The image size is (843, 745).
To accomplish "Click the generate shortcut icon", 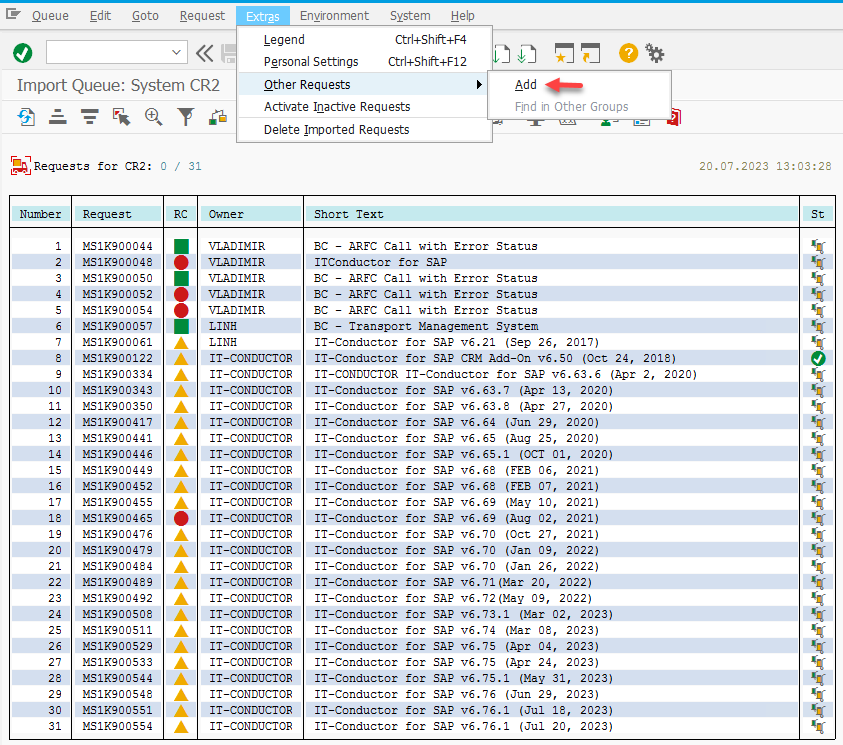I will [x=590, y=53].
